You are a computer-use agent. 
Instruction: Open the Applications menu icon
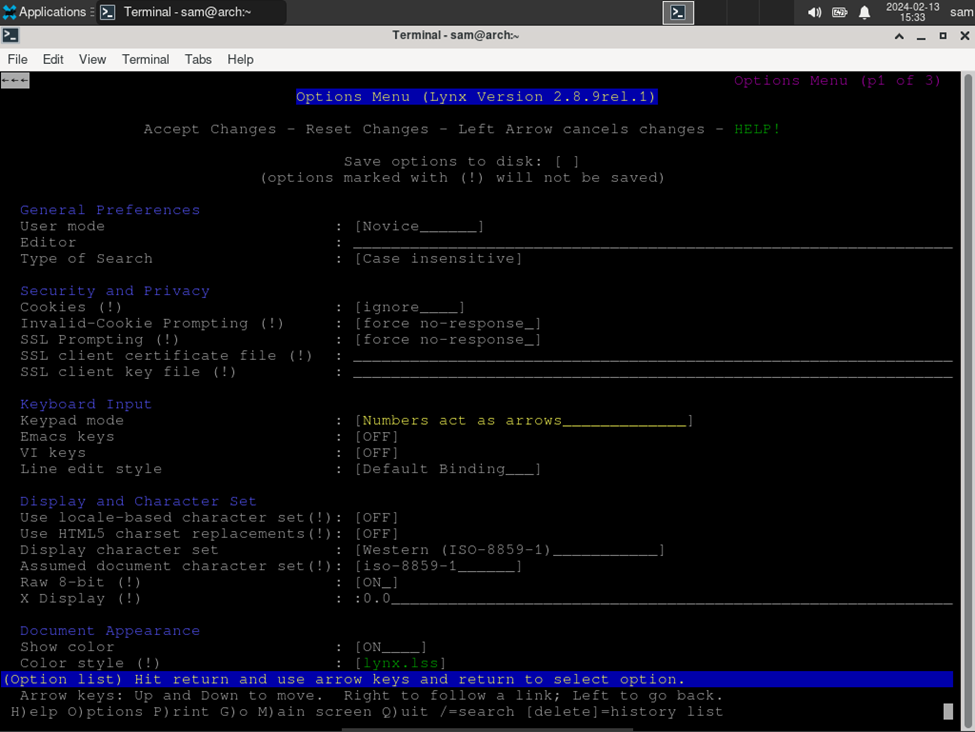point(9,12)
